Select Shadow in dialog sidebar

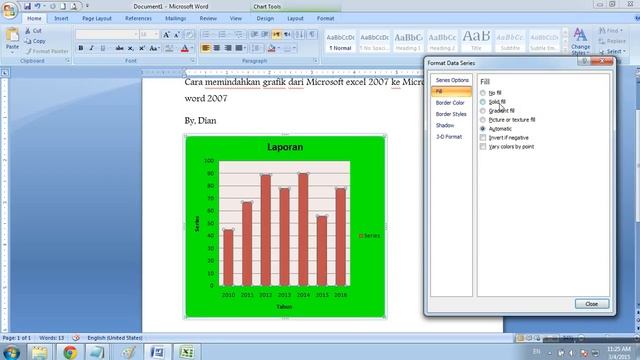coord(445,125)
